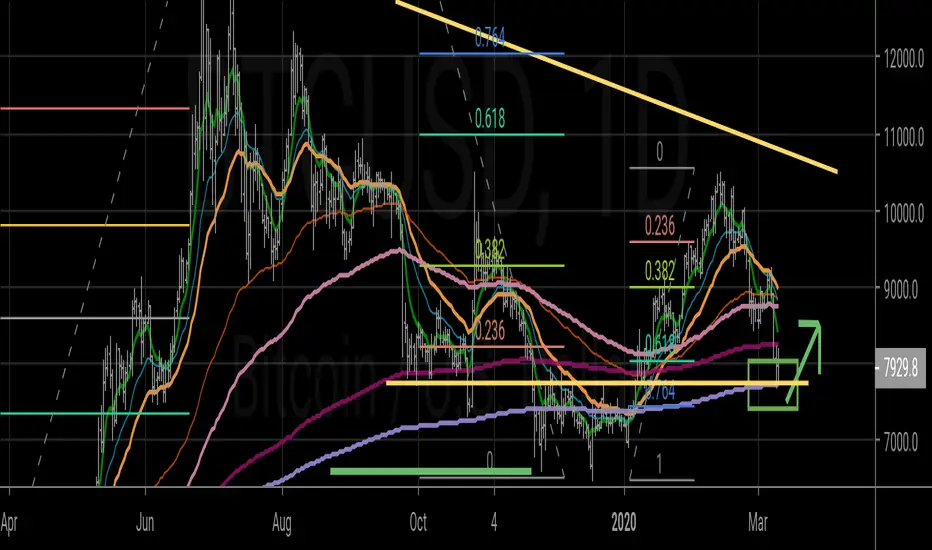Click the 0.236 level of the October Fibonacci
932x550 pixels.
tap(491, 346)
